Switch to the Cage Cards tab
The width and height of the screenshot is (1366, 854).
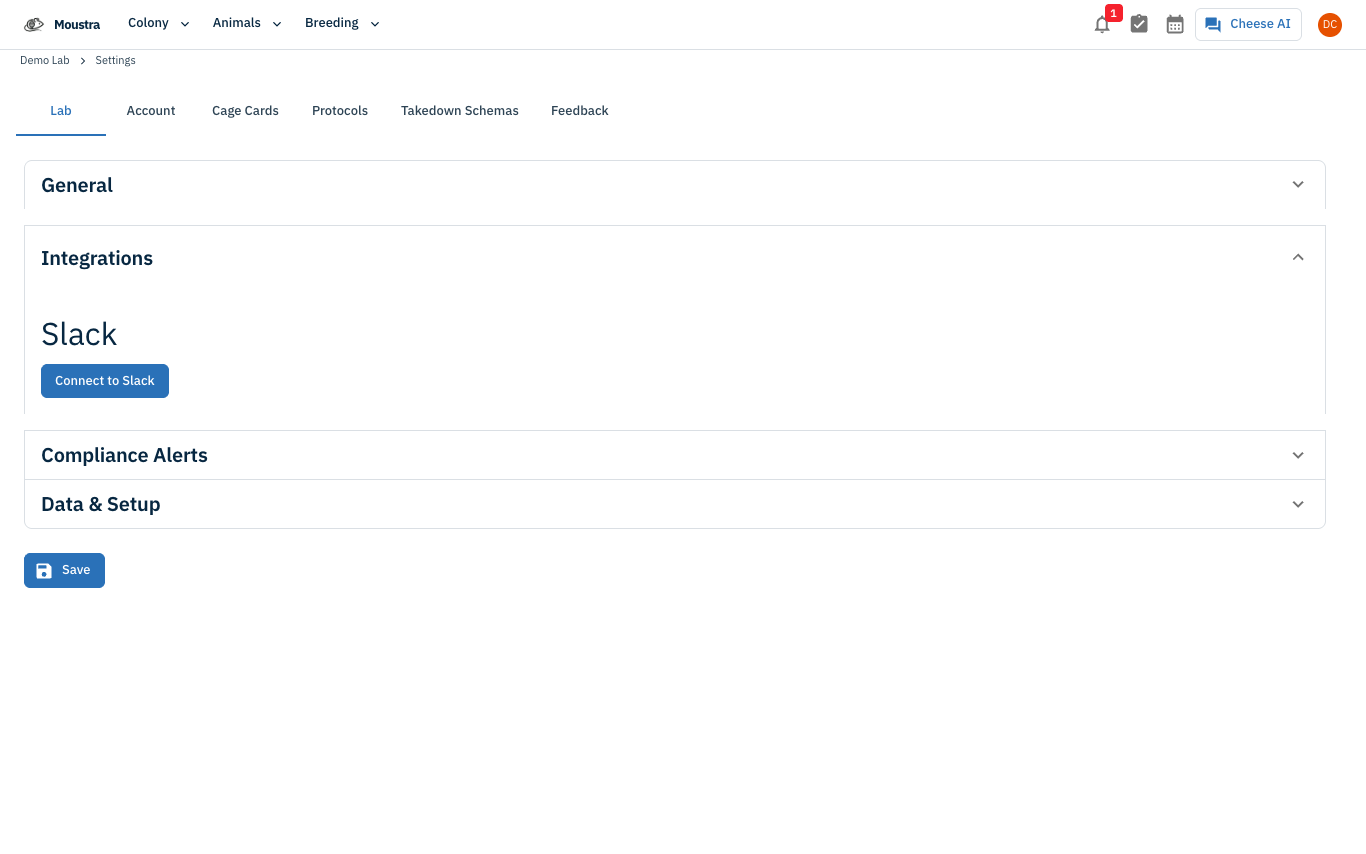[245, 111]
